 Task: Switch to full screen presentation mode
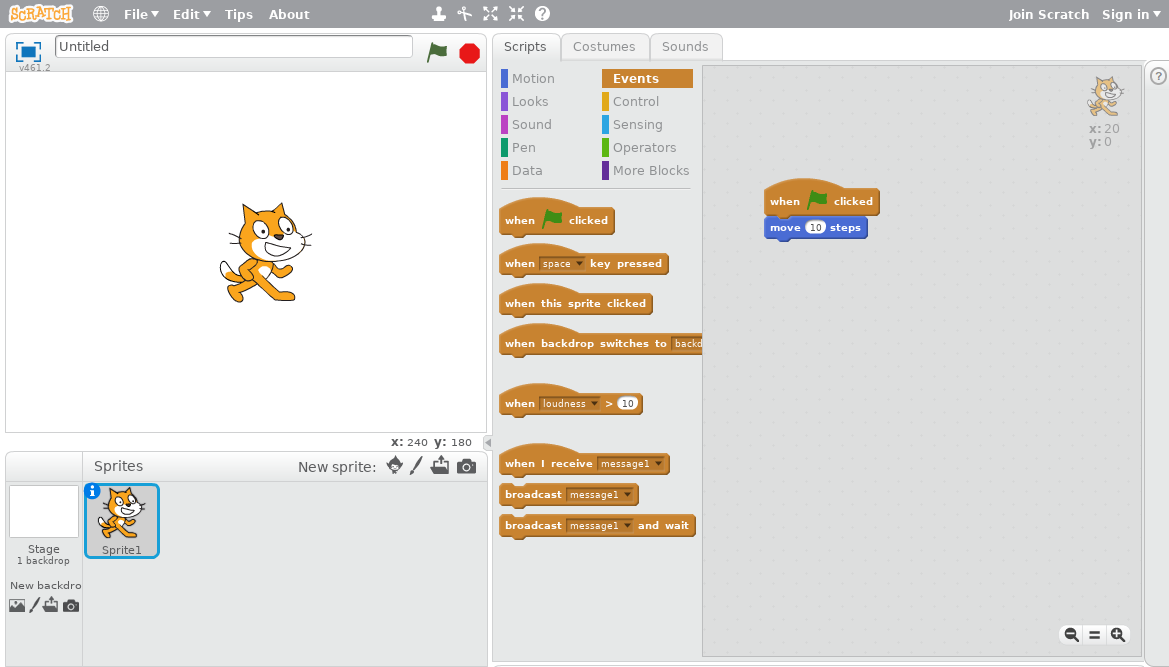(x=28, y=51)
